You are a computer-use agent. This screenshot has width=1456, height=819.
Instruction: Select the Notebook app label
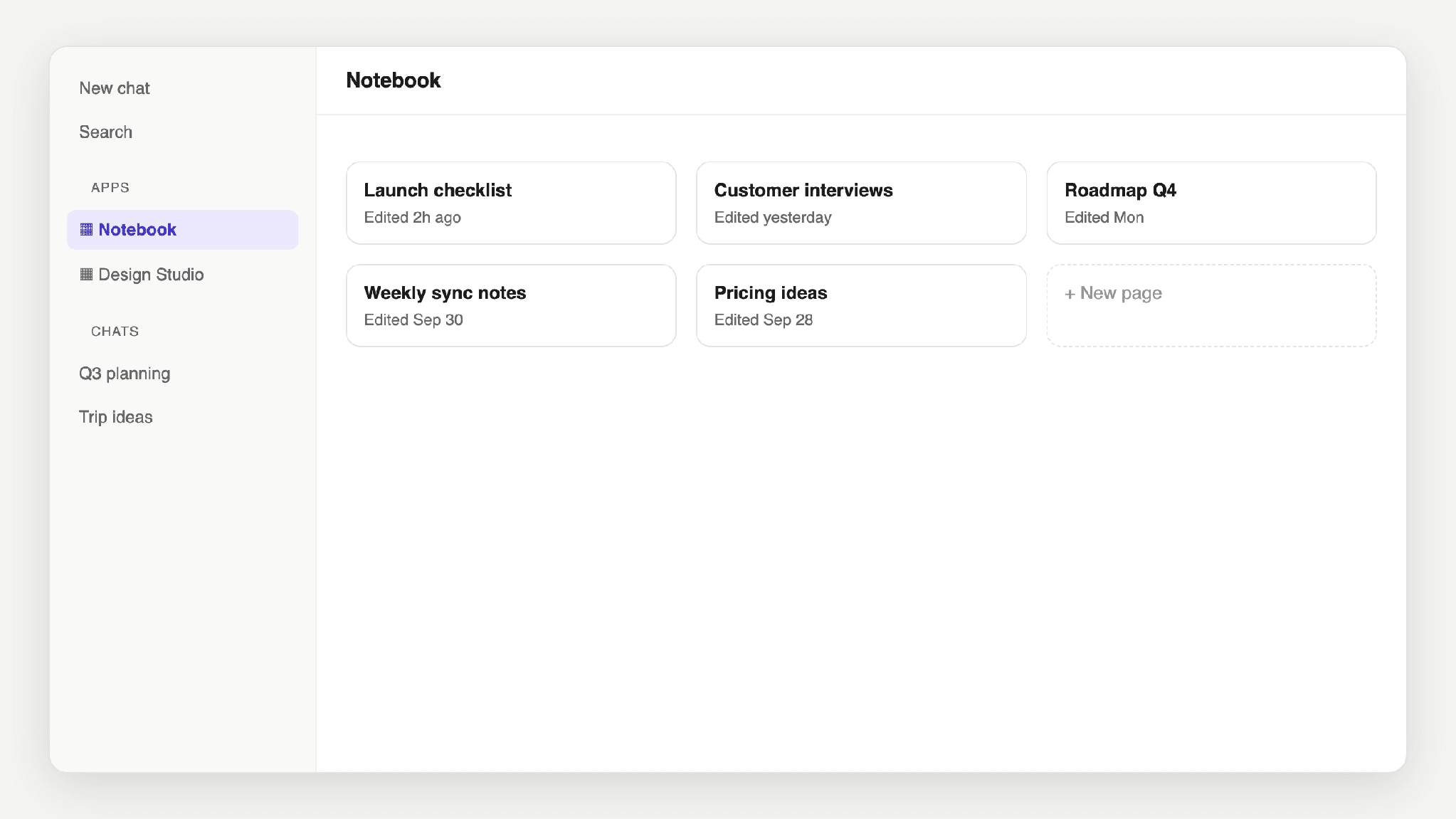(x=137, y=229)
